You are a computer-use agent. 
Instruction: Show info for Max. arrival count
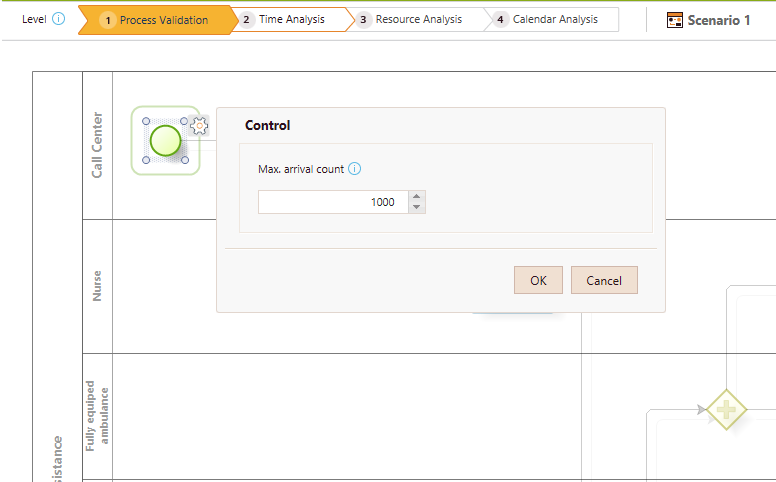click(x=354, y=169)
